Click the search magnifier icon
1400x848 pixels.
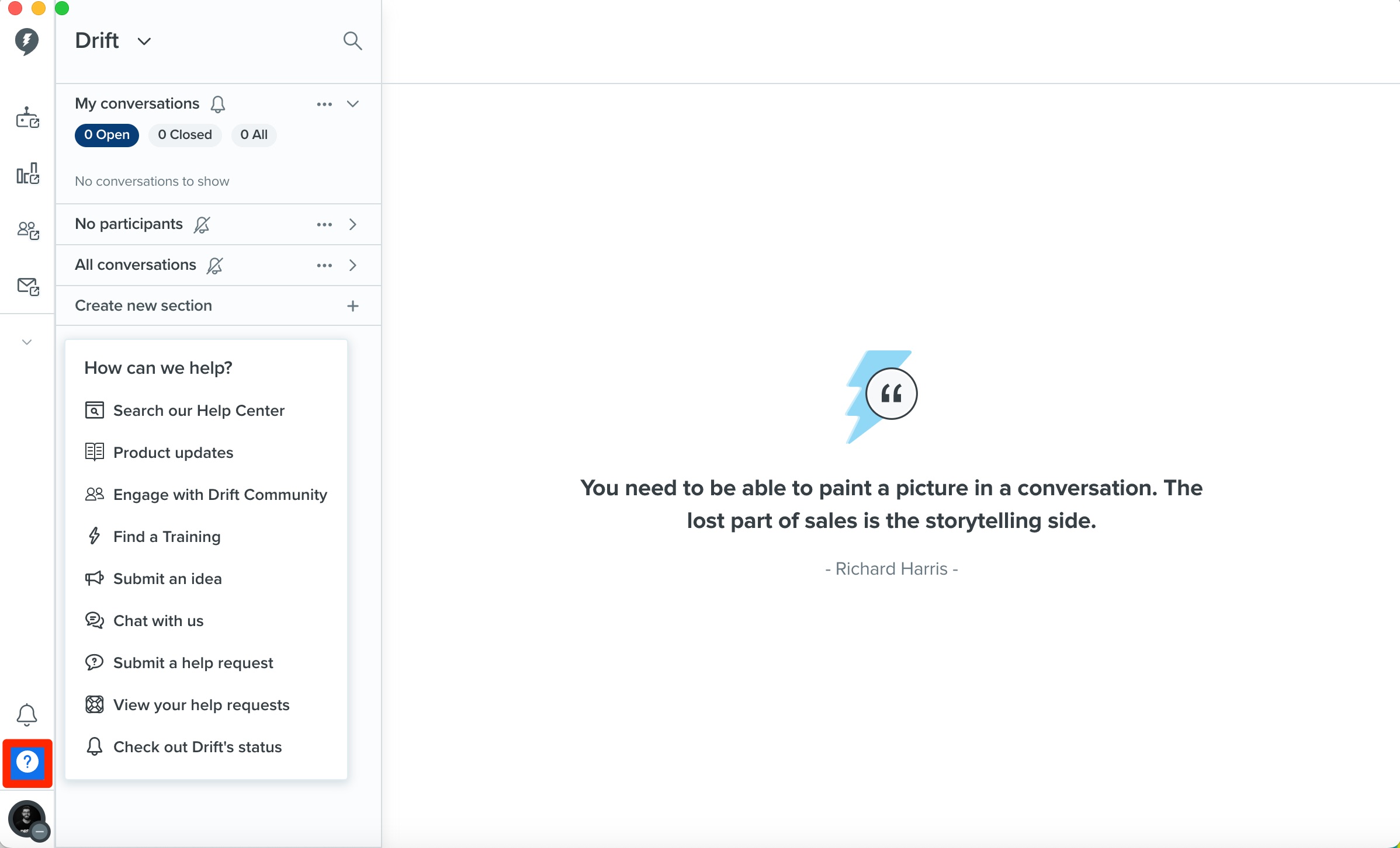(352, 41)
